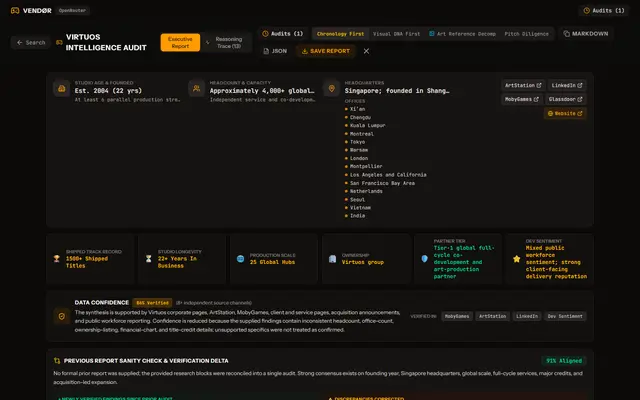
Task: Switch to the Executive Report tab
Action: (180, 42)
